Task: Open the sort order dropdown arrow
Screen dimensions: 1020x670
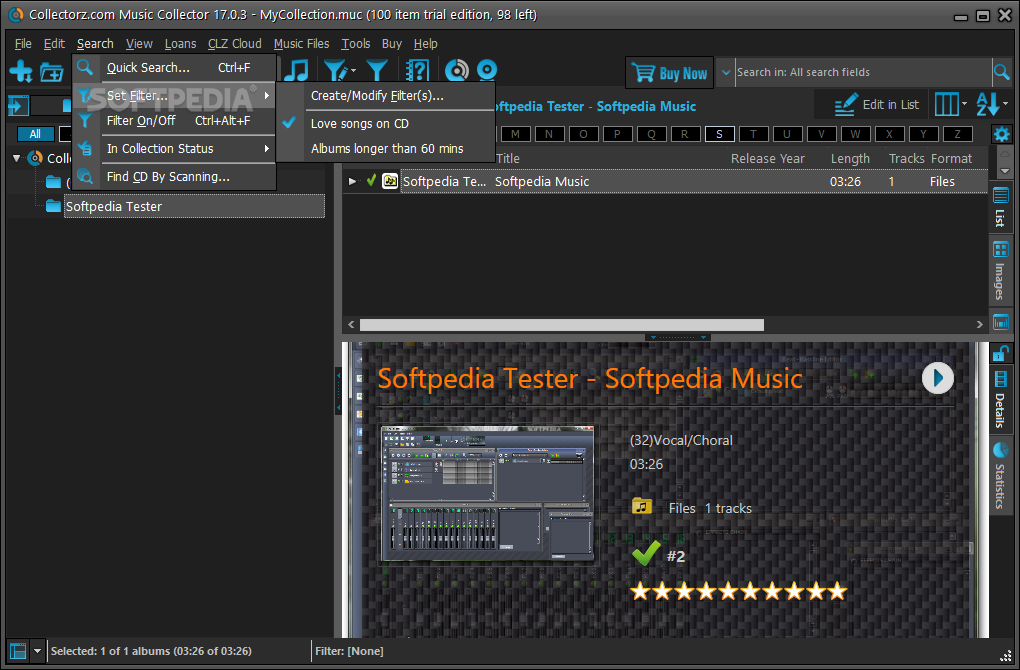Action: point(1006,104)
